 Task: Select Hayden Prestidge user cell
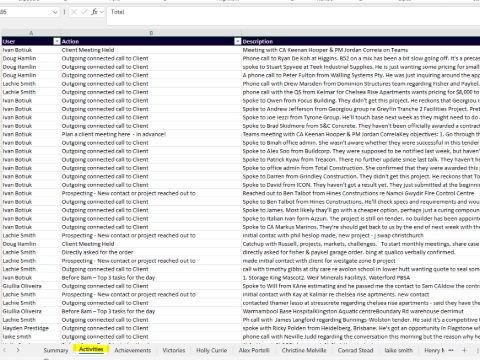31,328
